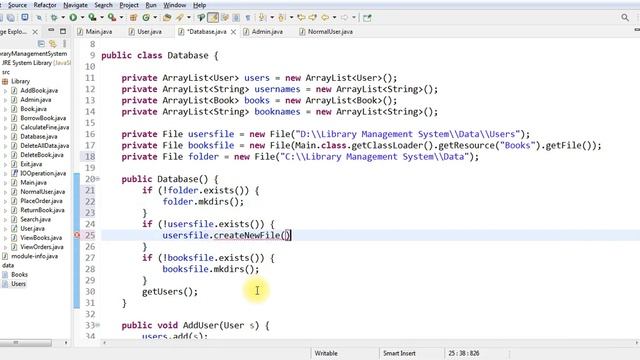Fold the Database() constructor at line 20
Screen dimensions: 640x360
point(98,179)
